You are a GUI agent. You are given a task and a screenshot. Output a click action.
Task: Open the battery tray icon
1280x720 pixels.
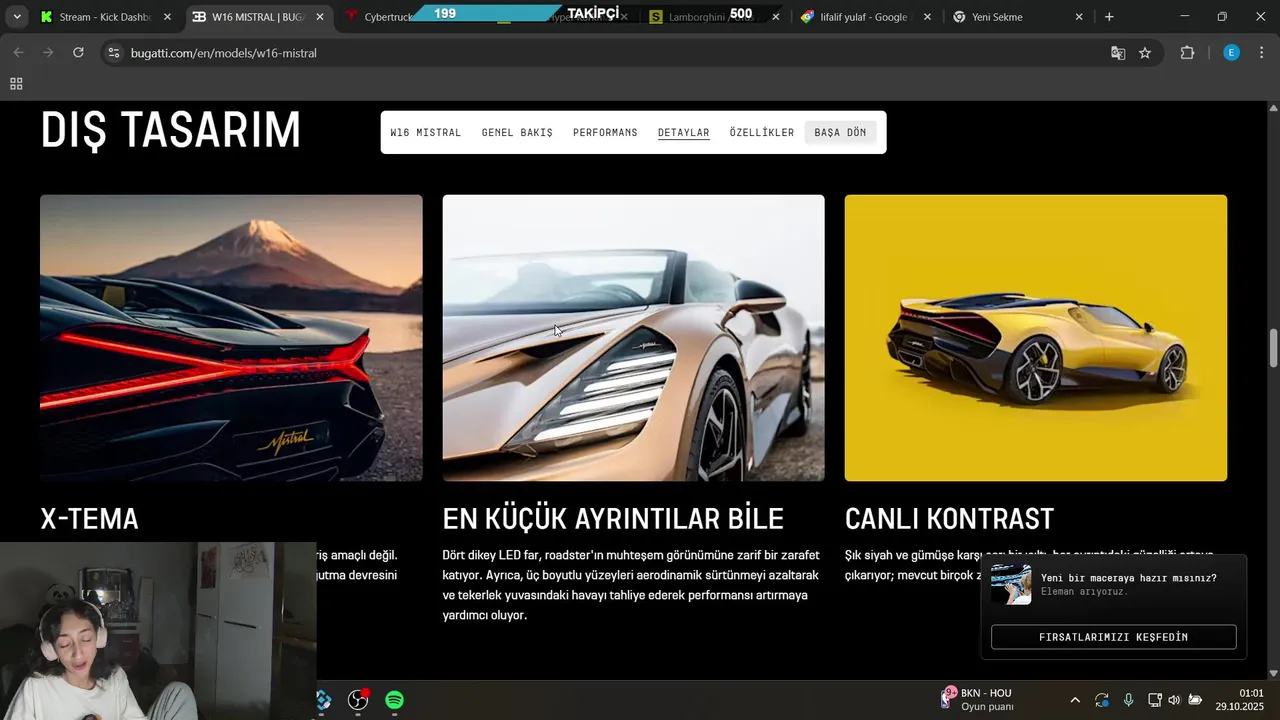click(1195, 700)
